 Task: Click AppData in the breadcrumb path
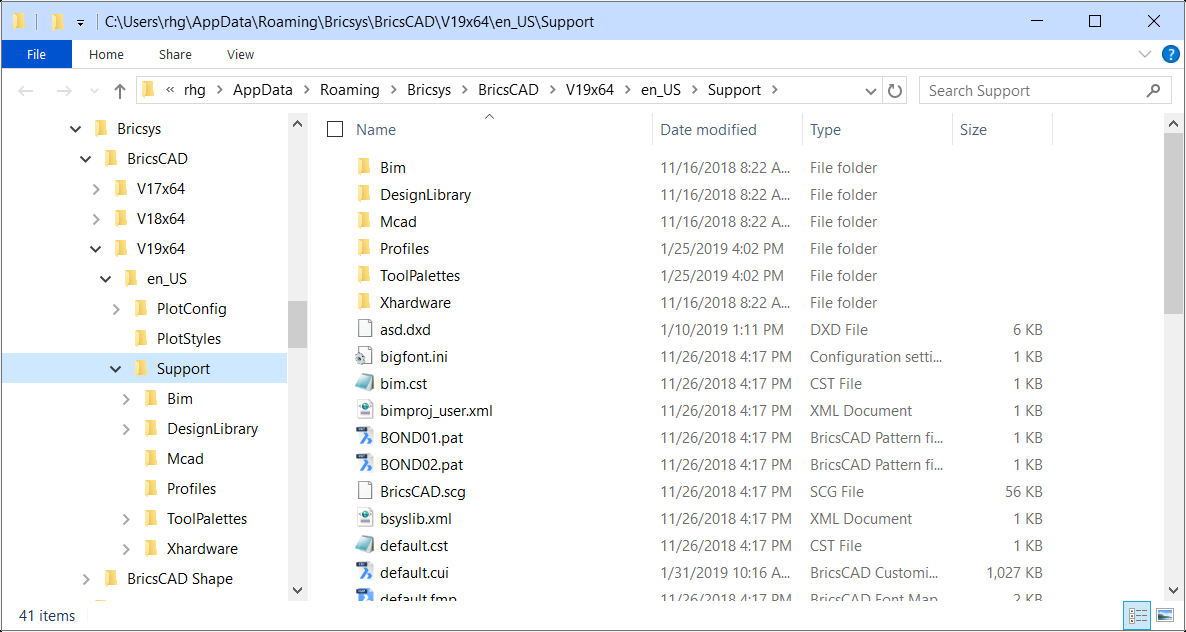[260, 90]
